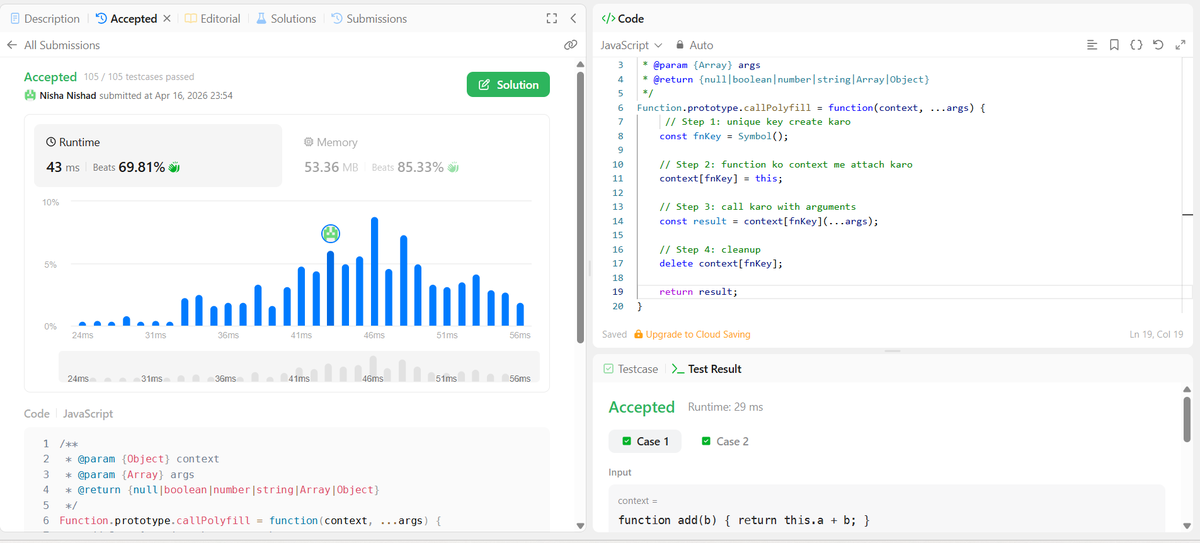1200x543 pixels.
Task: Click '105 / 105 testcases passed' text
Action: point(140,77)
